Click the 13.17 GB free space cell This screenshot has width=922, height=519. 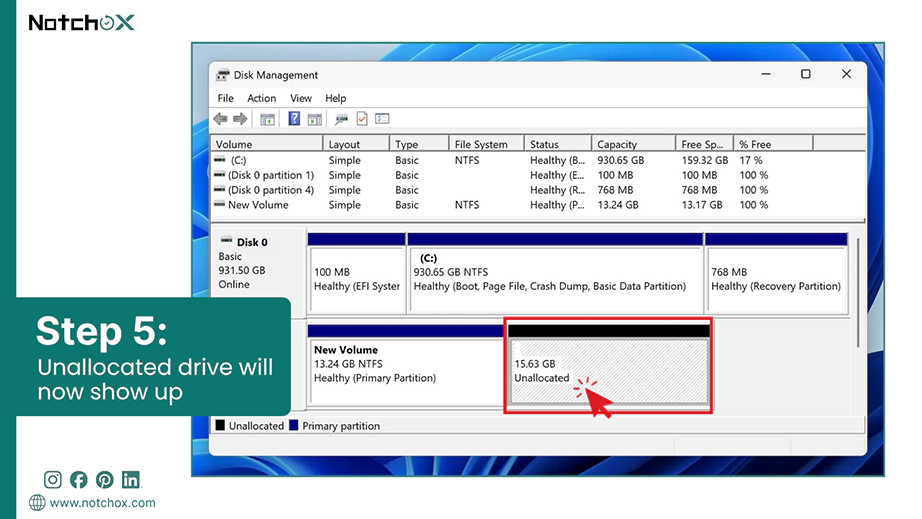click(701, 205)
